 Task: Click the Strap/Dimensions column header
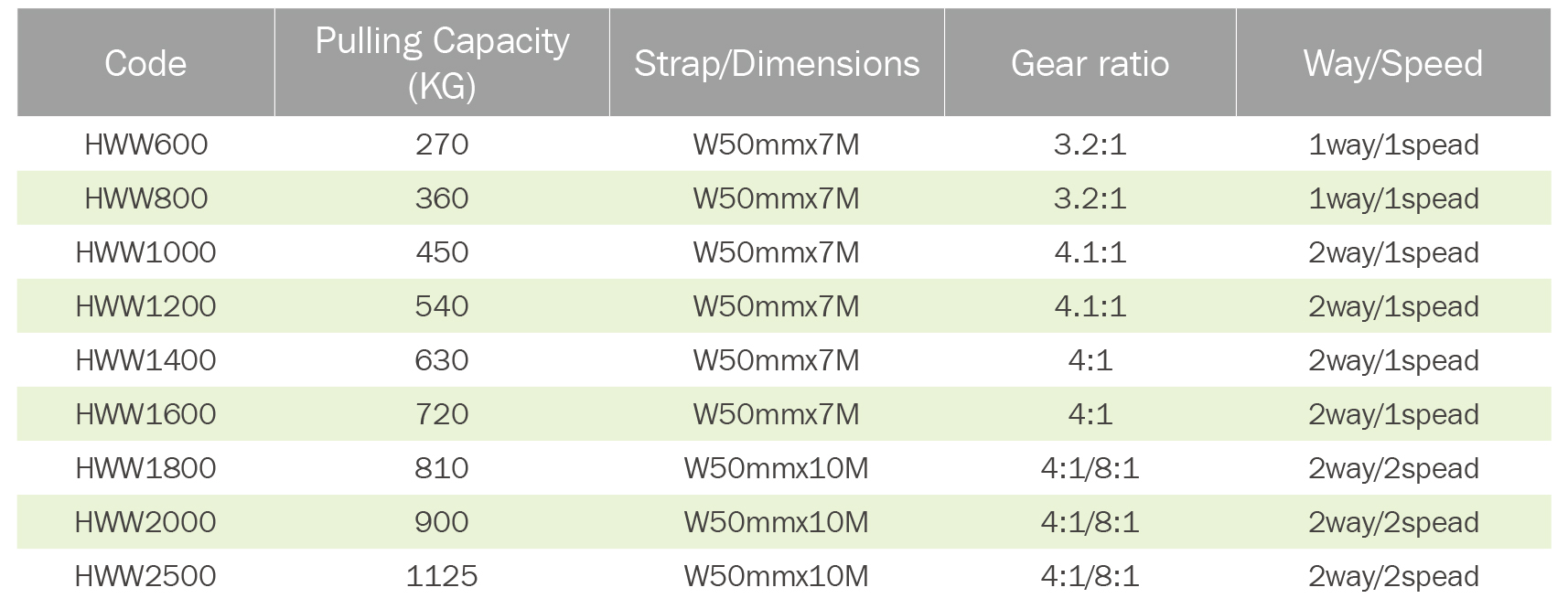(x=777, y=63)
